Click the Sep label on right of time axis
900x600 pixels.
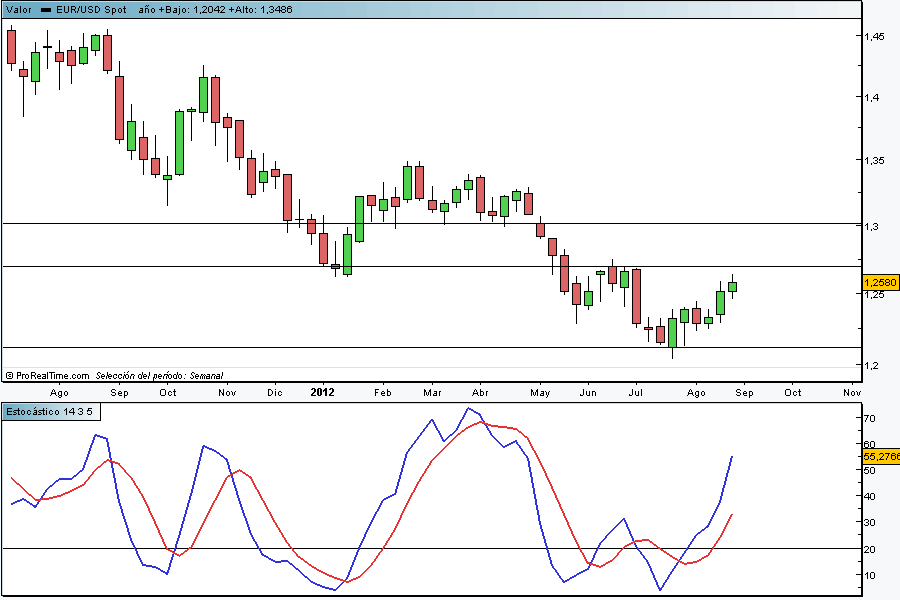point(744,393)
